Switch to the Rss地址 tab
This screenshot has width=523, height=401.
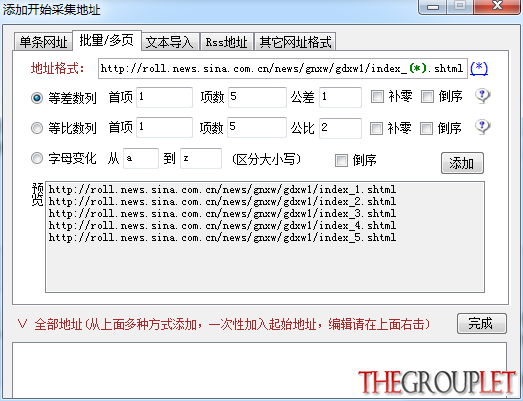point(226,42)
